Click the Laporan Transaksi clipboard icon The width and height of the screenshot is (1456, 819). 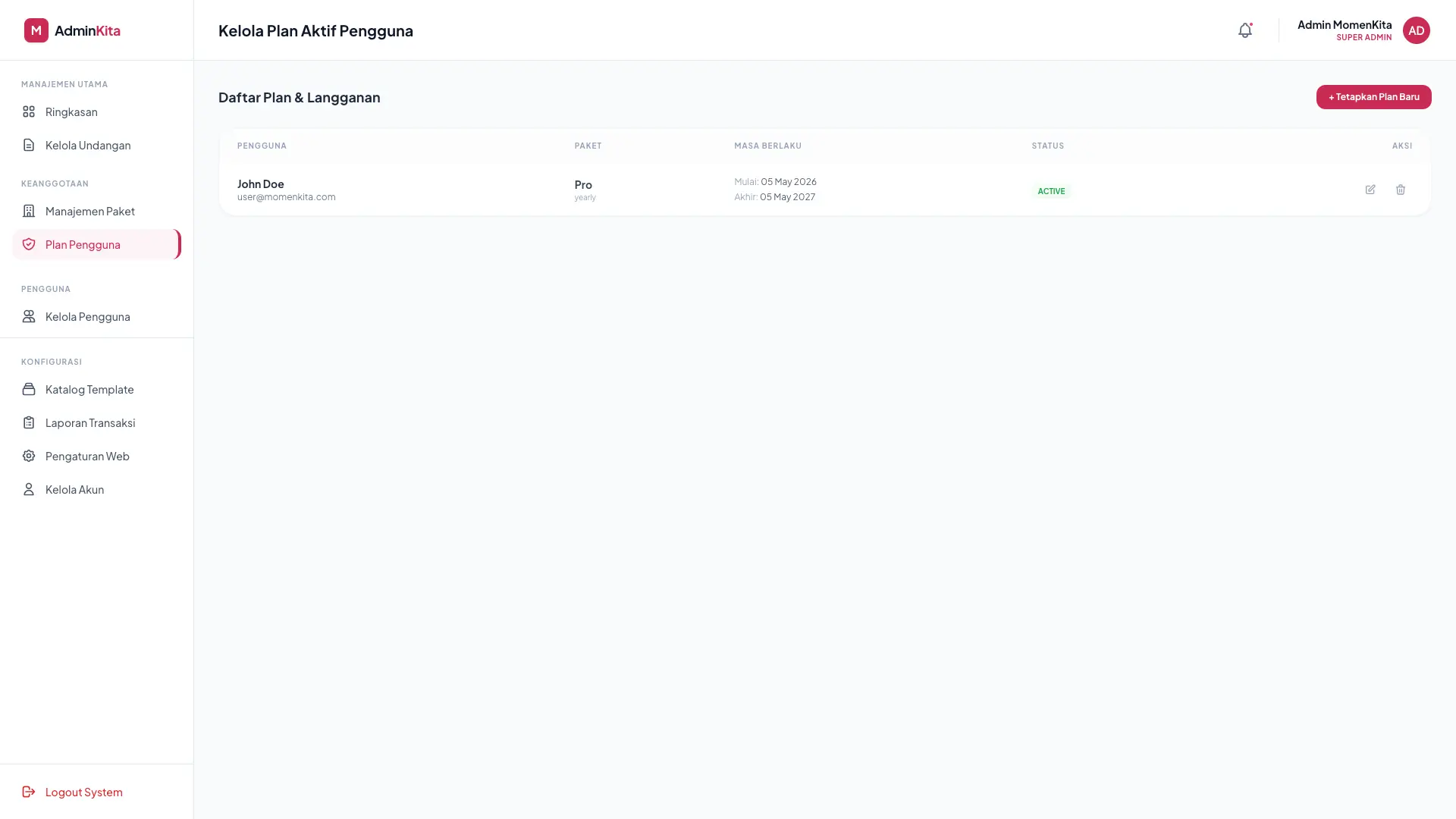(29, 422)
